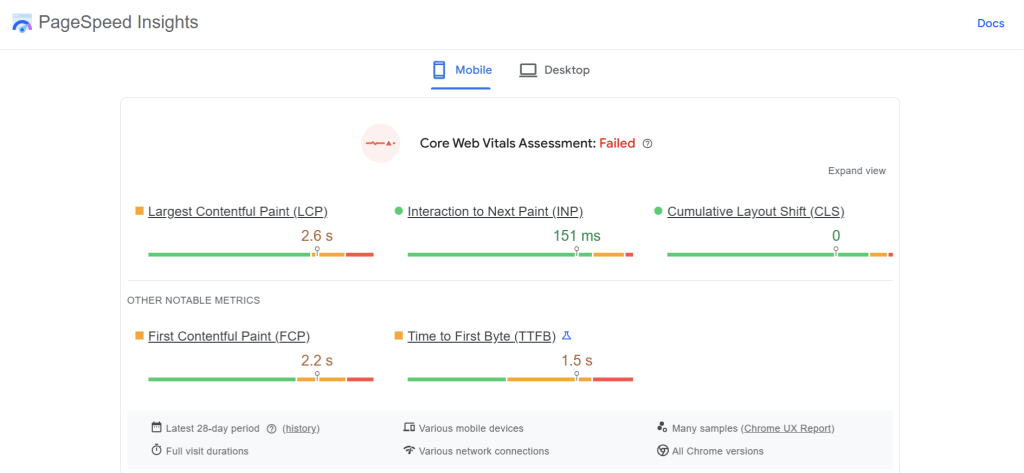Open the history link
Screen dimensions: 1024x473
[x=301, y=429]
